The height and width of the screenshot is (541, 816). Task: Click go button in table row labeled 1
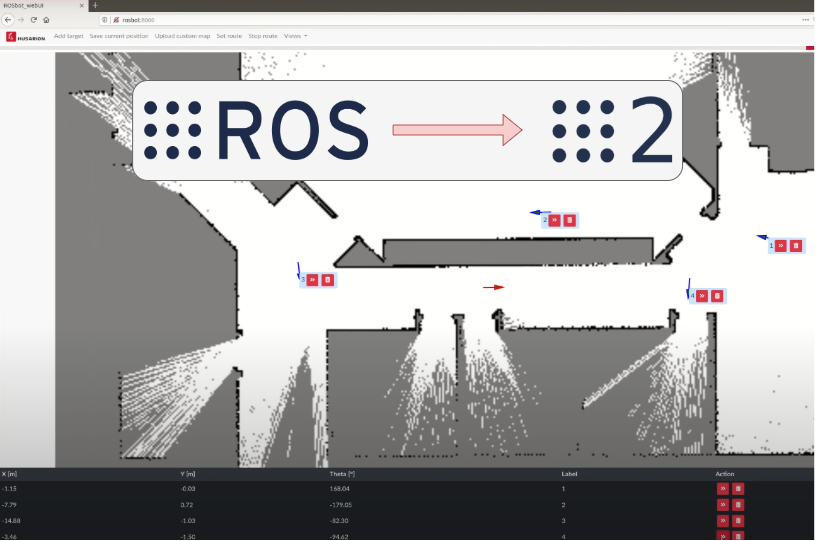(723, 488)
